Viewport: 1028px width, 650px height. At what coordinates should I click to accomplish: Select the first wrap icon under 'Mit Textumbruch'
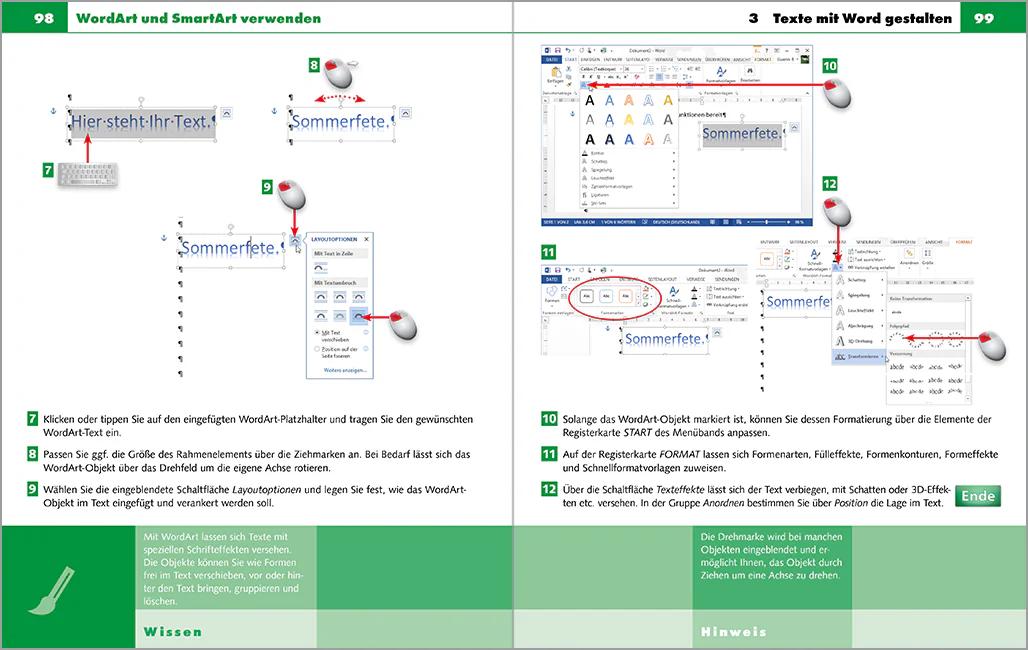[x=321, y=296]
